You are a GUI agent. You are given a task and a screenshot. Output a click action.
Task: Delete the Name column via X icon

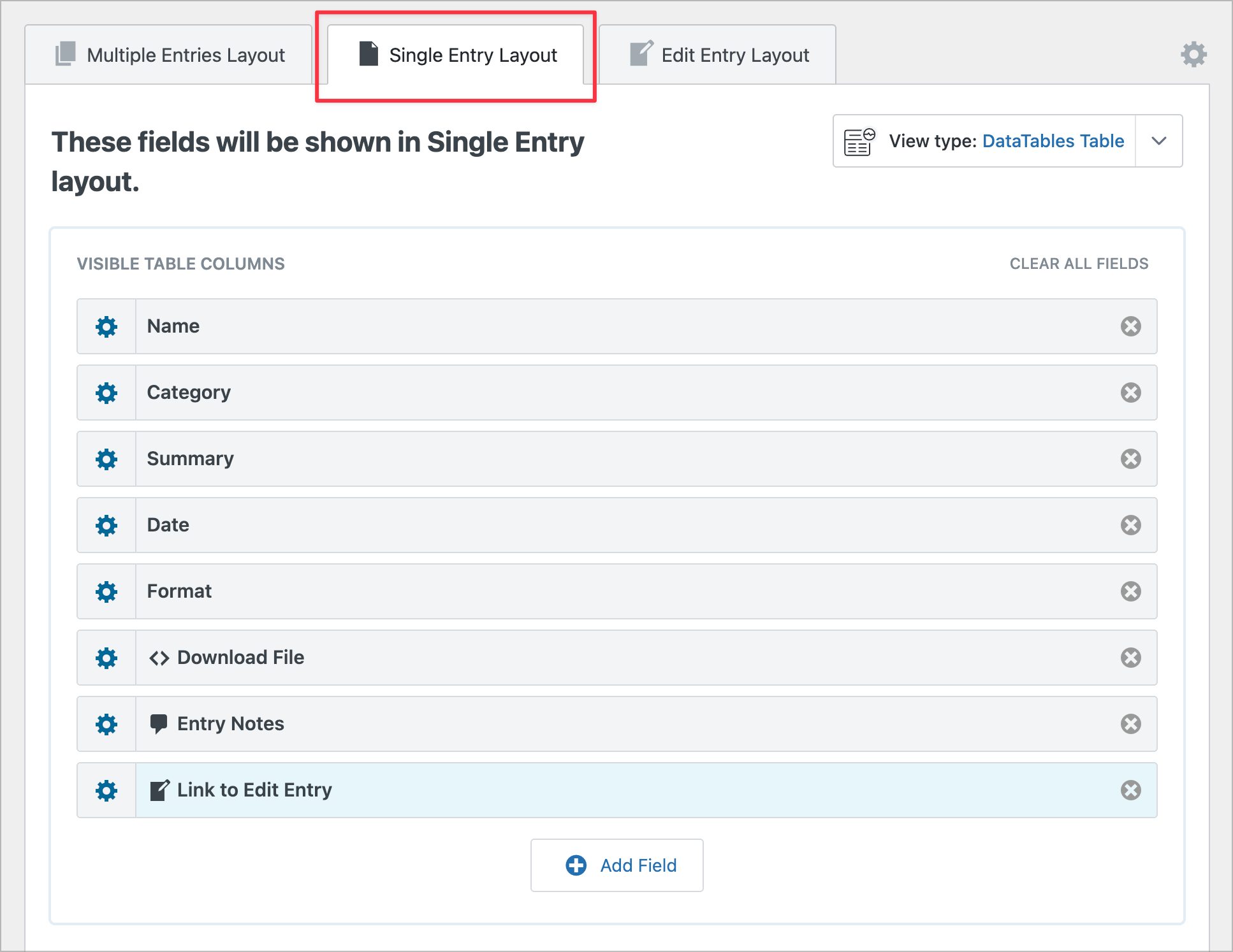1130,326
